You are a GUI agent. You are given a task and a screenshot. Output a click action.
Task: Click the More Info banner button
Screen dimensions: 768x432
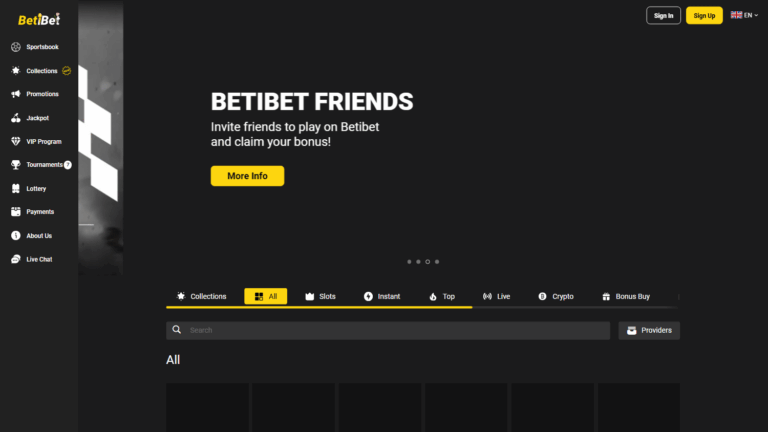[x=247, y=176]
